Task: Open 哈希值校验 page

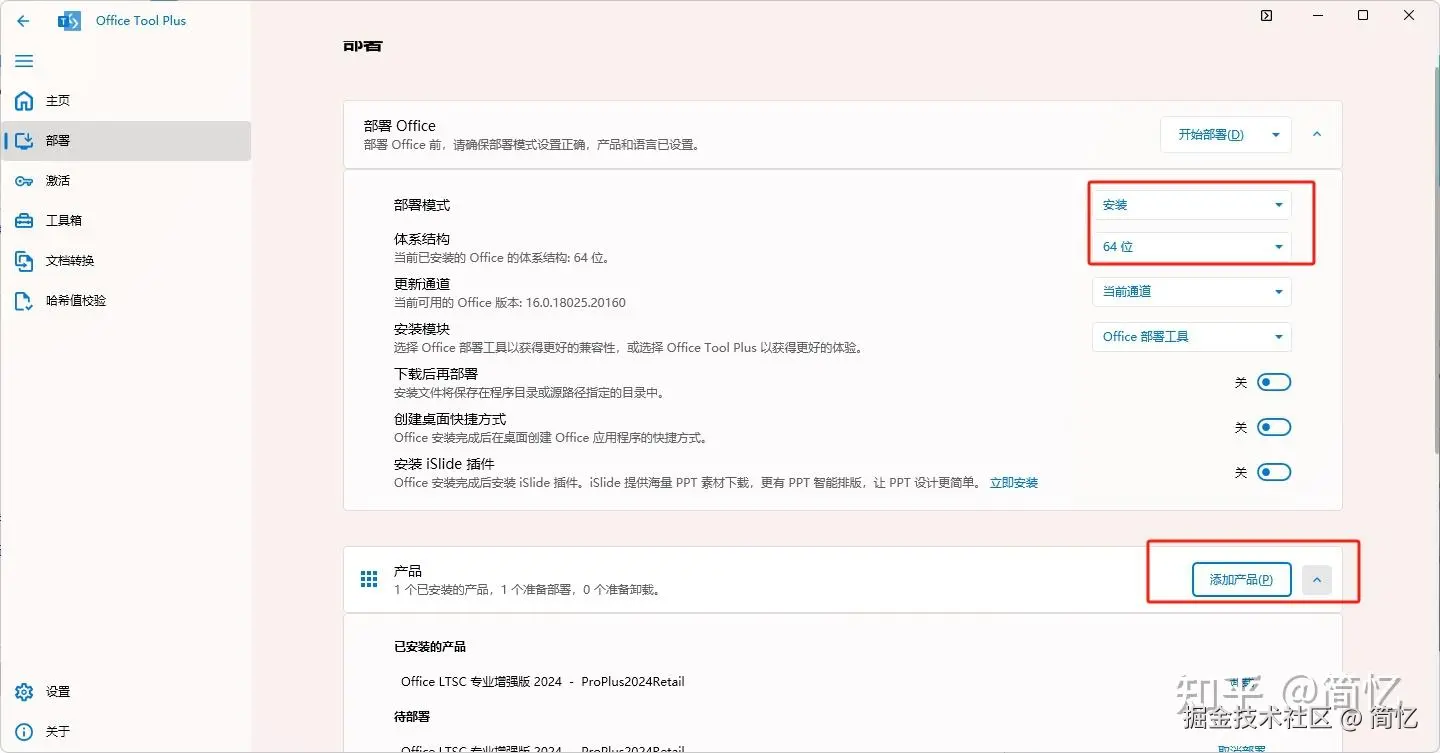Action: tap(126, 301)
